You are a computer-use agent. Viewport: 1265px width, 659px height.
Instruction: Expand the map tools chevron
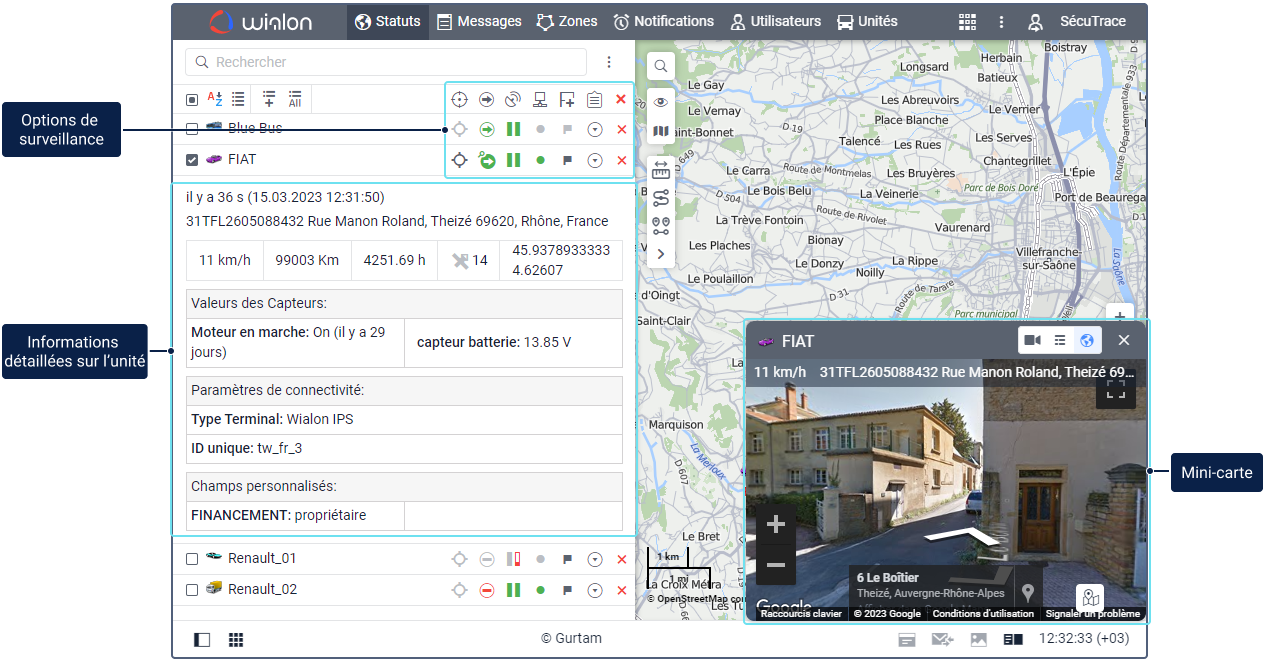pyautogui.click(x=661, y=254)
